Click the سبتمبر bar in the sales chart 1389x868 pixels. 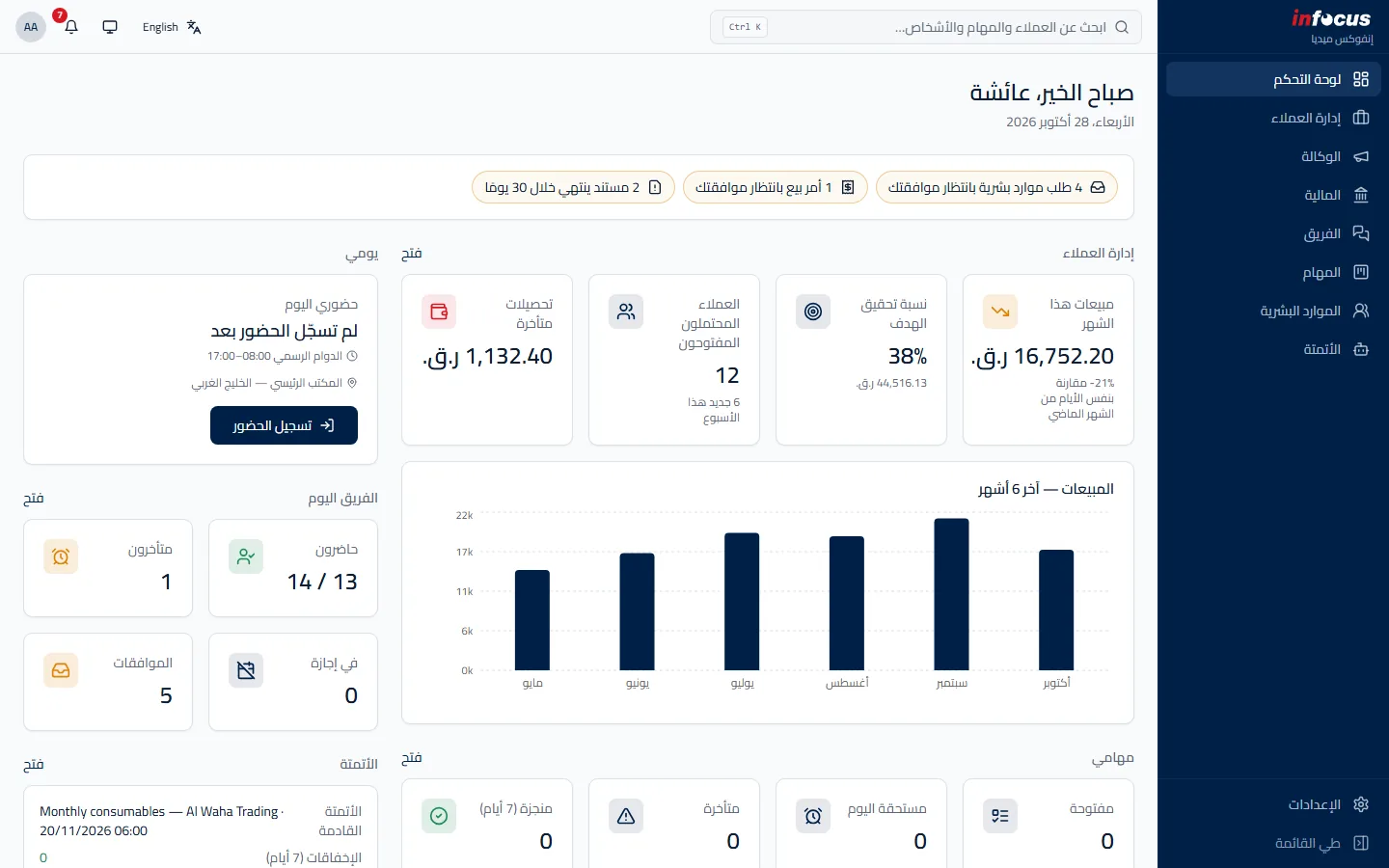click(952, 594)
